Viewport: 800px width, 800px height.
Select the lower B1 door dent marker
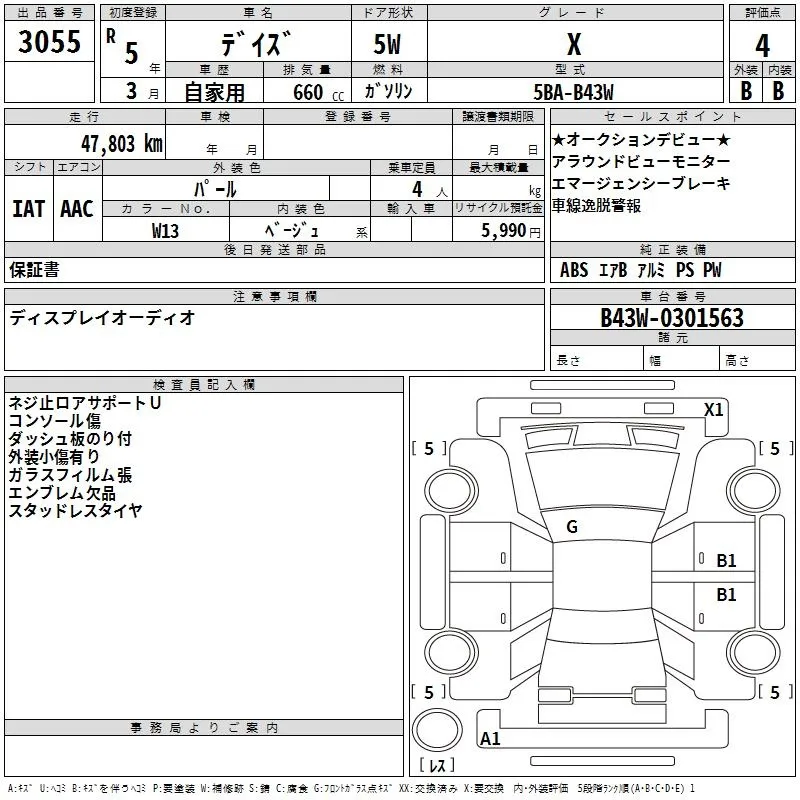click(726, 594)
